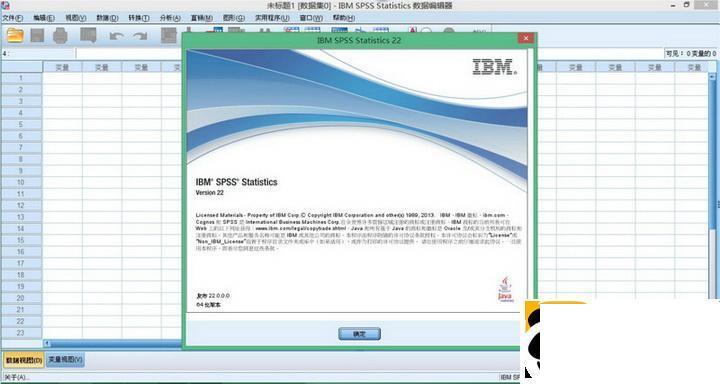Save the dataset with the disk icon
The height and width of the screenshot is (384, 720).
pos(37,35)
